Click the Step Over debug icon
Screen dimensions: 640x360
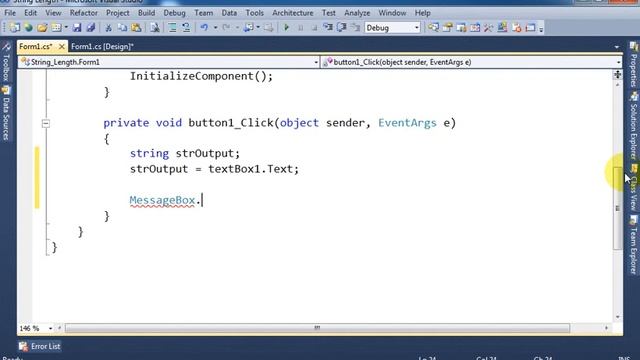point(342,28)
